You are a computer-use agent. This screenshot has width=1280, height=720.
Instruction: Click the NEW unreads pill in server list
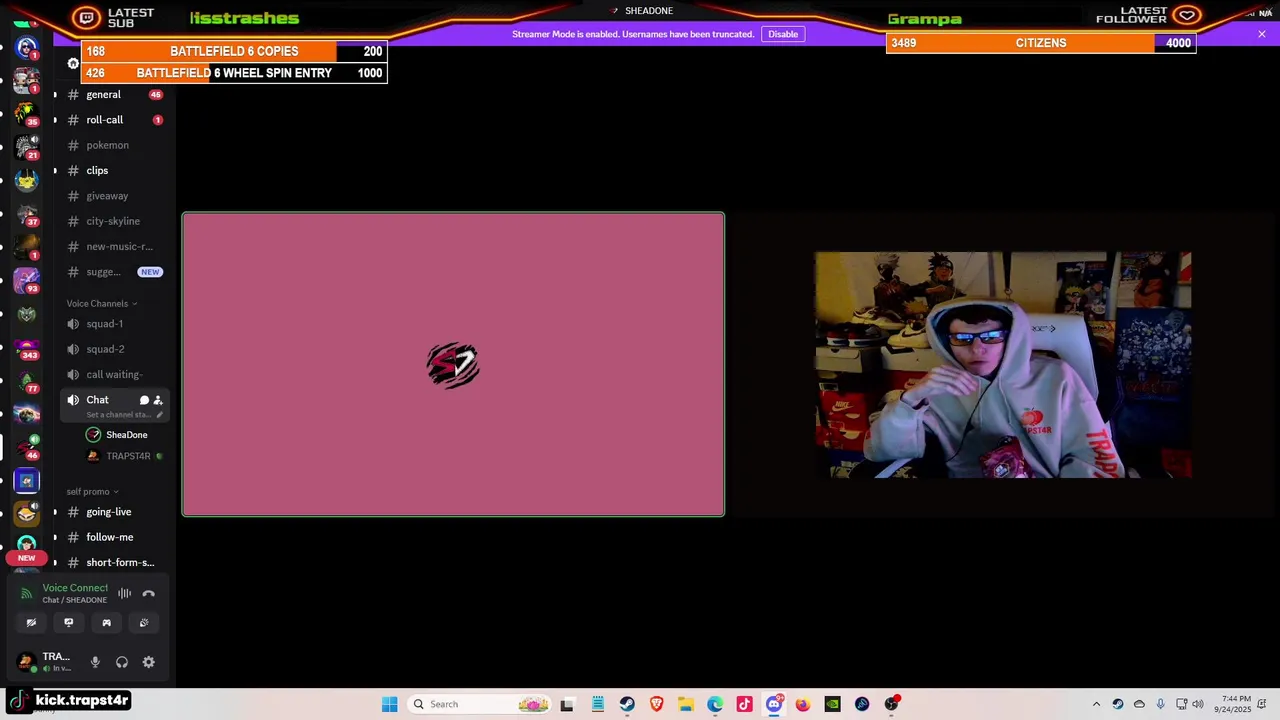pyautogui.click(x=27, y=558)
